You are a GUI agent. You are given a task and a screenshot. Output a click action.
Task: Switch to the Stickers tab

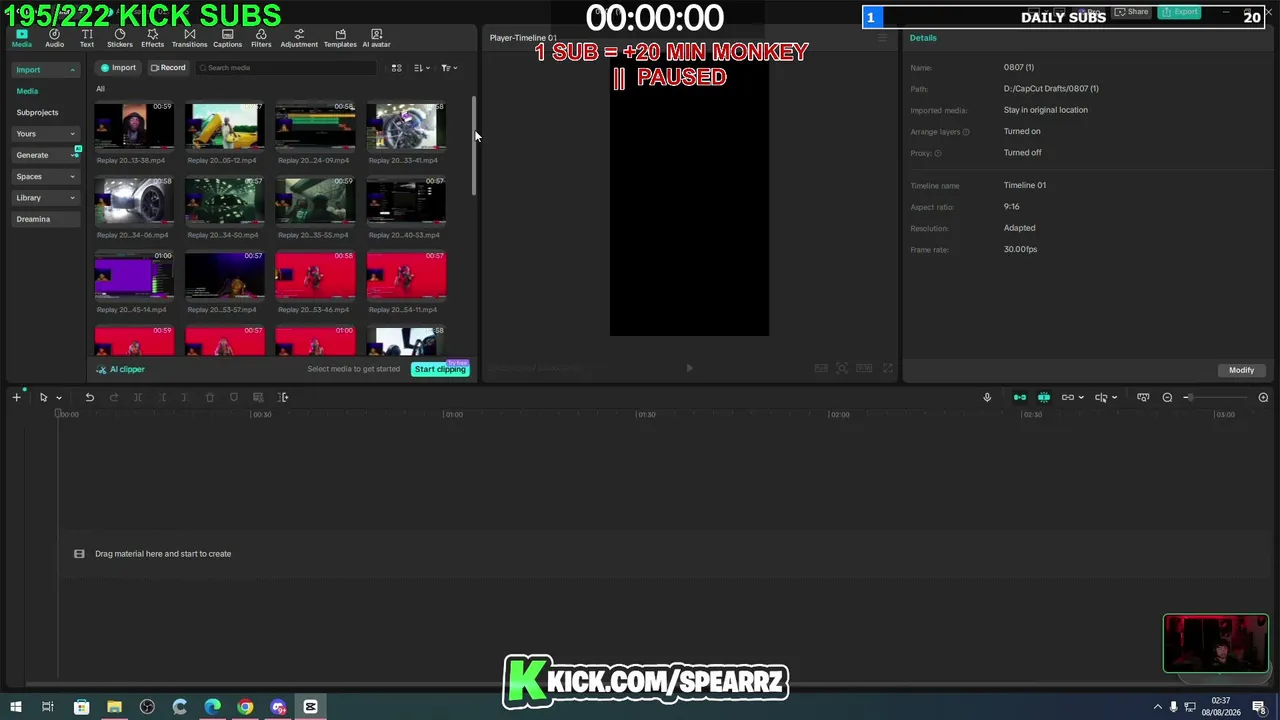pyautogui.click(x=120, y=38)
